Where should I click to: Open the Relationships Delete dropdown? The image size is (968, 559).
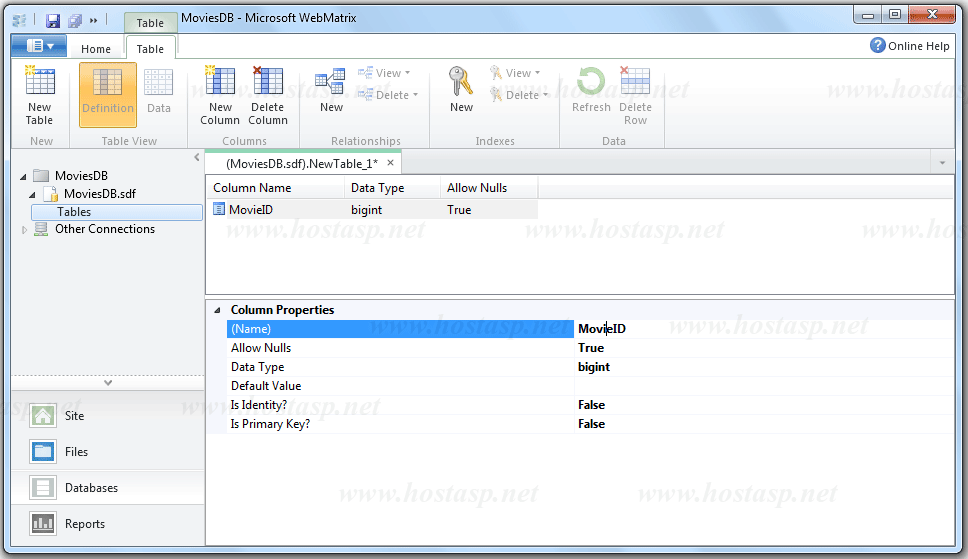388,95
